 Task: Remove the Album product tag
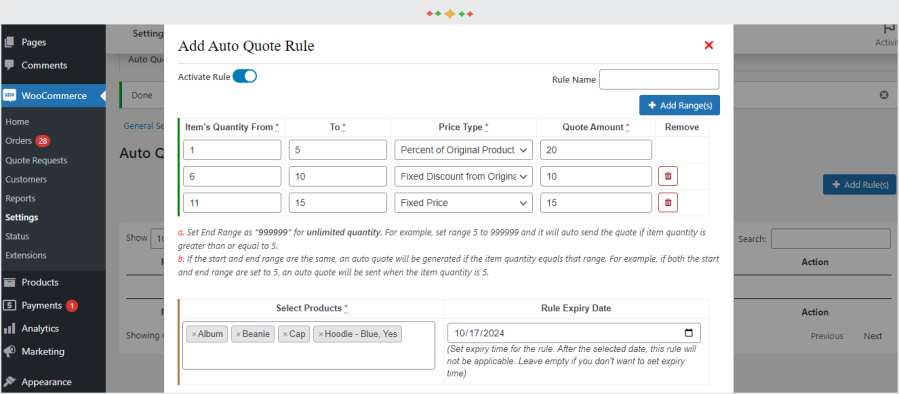(194, 334)
